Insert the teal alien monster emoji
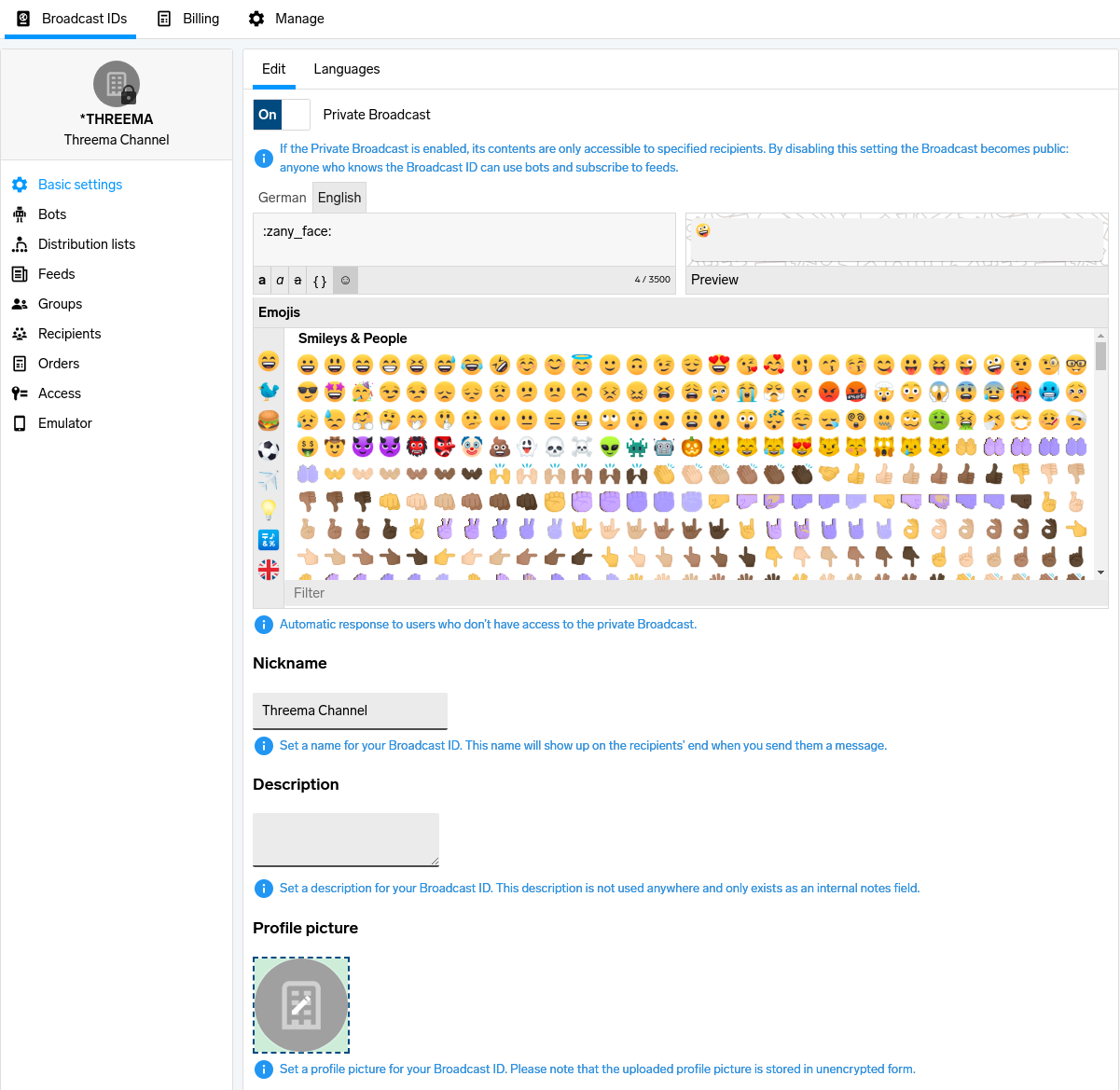 coord(637,447)
